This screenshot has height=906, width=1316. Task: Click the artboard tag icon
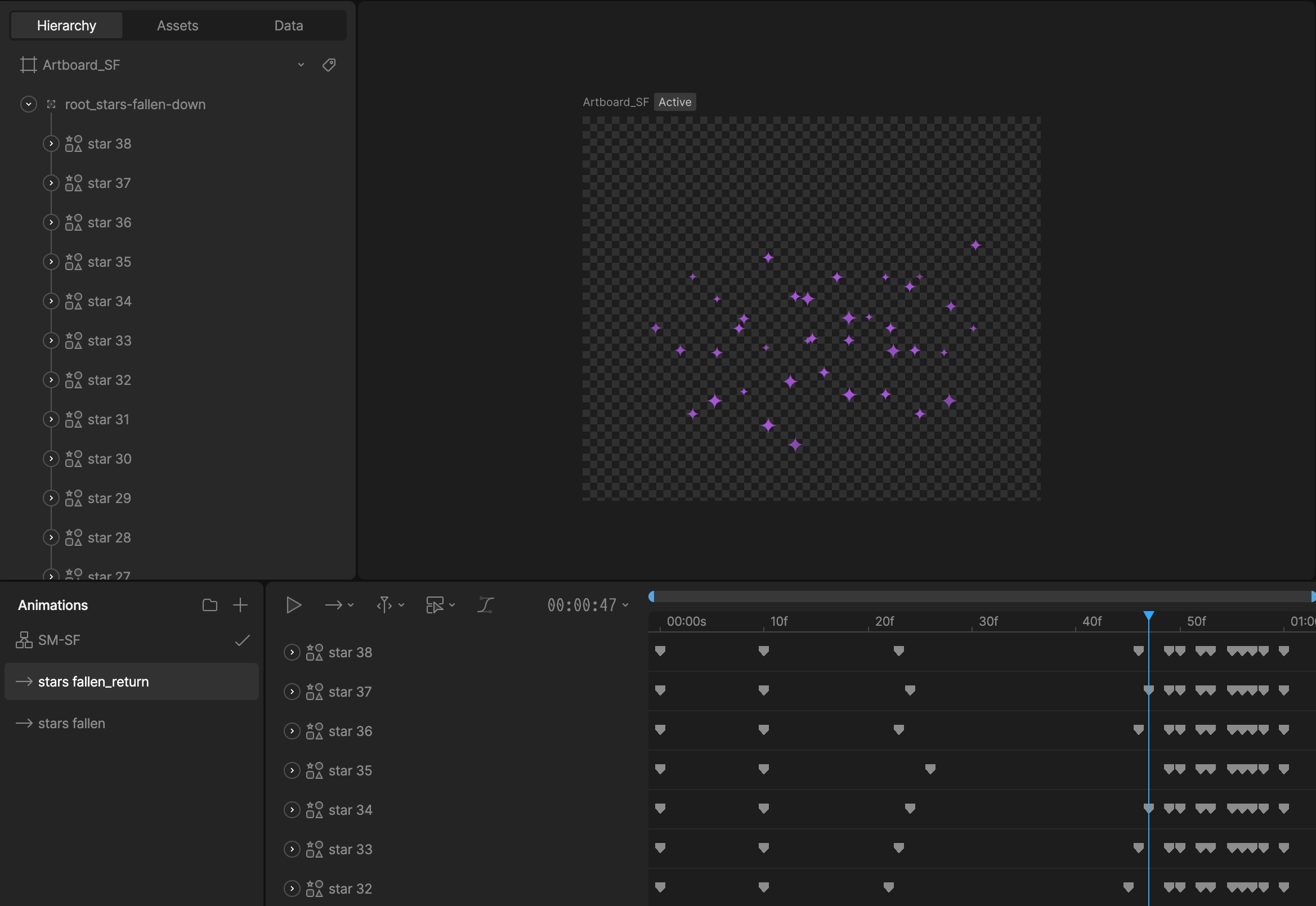(329, 65)
